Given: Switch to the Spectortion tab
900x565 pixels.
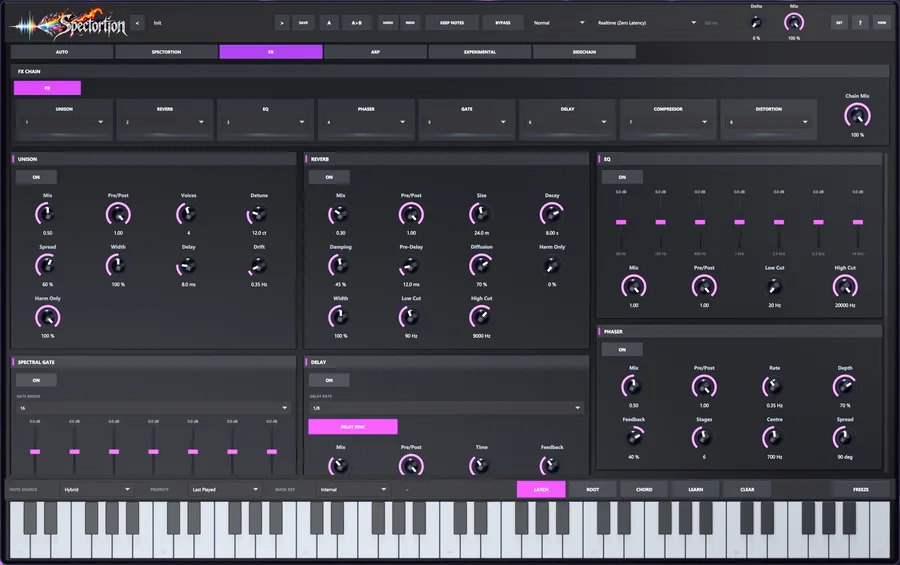Looking at the screenshot, I should click(166, 52).
